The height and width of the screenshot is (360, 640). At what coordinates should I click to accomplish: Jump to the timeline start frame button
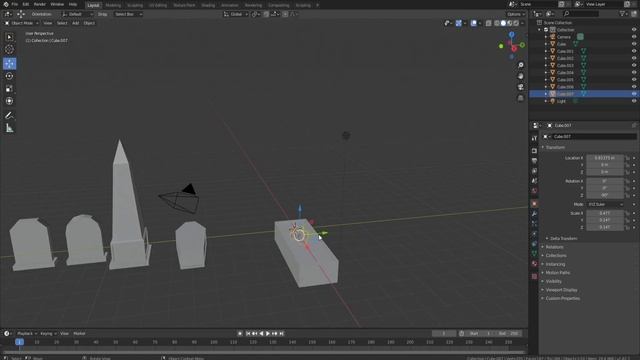pos(248,334)
